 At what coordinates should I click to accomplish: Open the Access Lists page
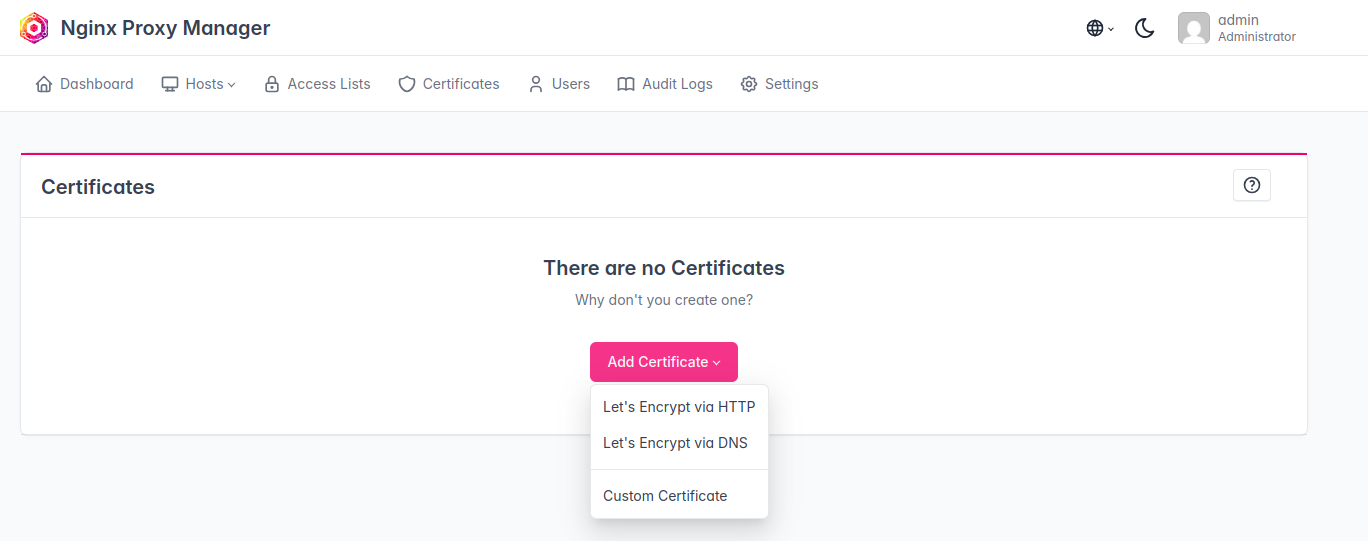[317, 84]
